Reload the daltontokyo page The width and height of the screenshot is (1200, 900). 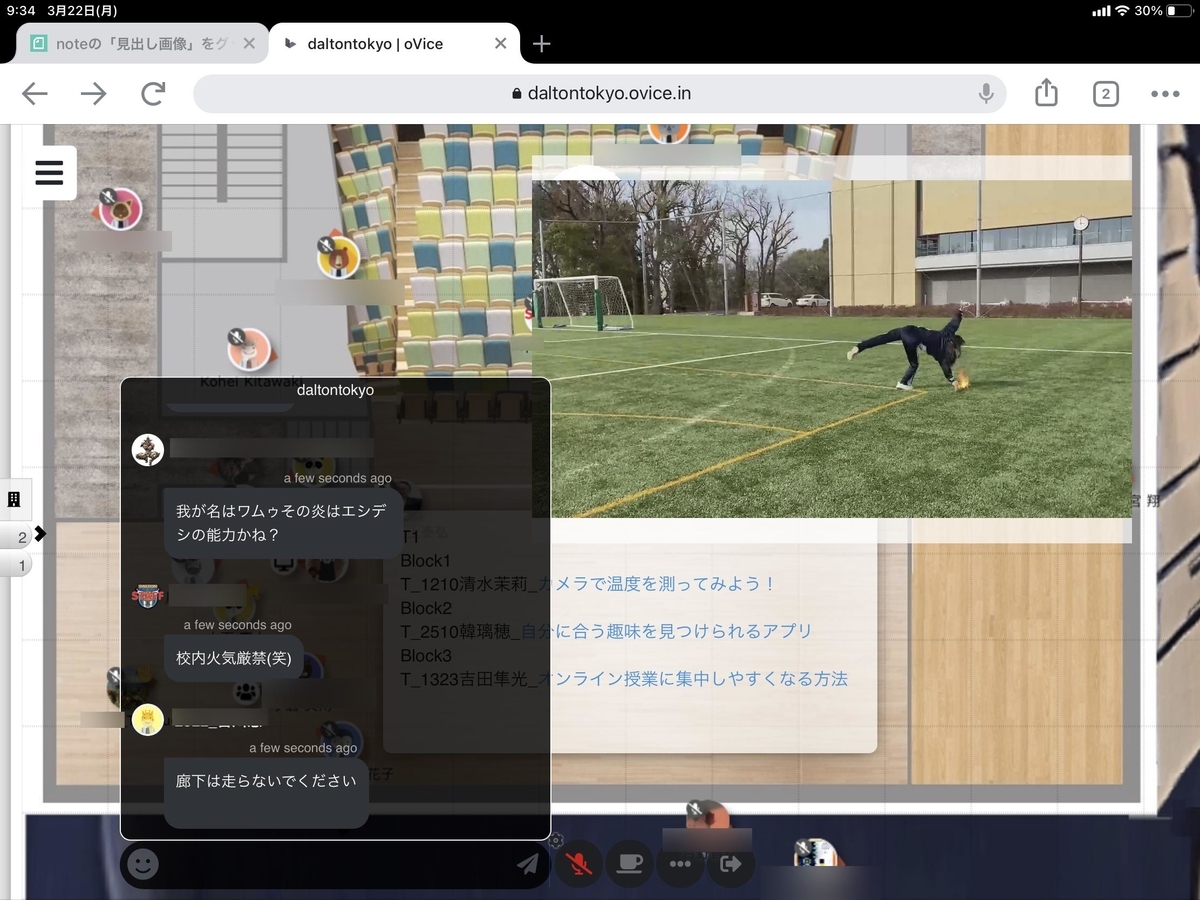[153, 94]
